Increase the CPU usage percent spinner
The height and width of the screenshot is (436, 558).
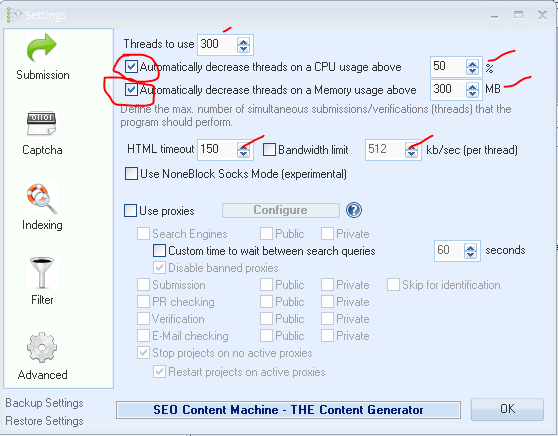(x=473, y=64)
